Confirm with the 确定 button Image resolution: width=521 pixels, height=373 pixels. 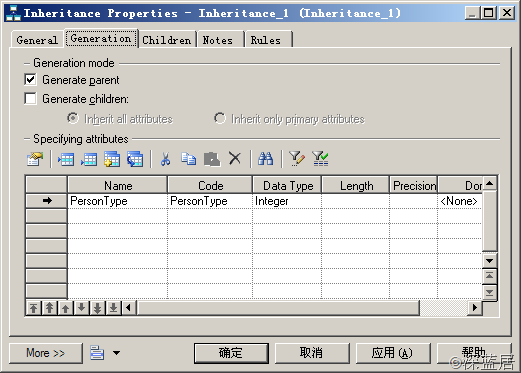coord(231,353)
